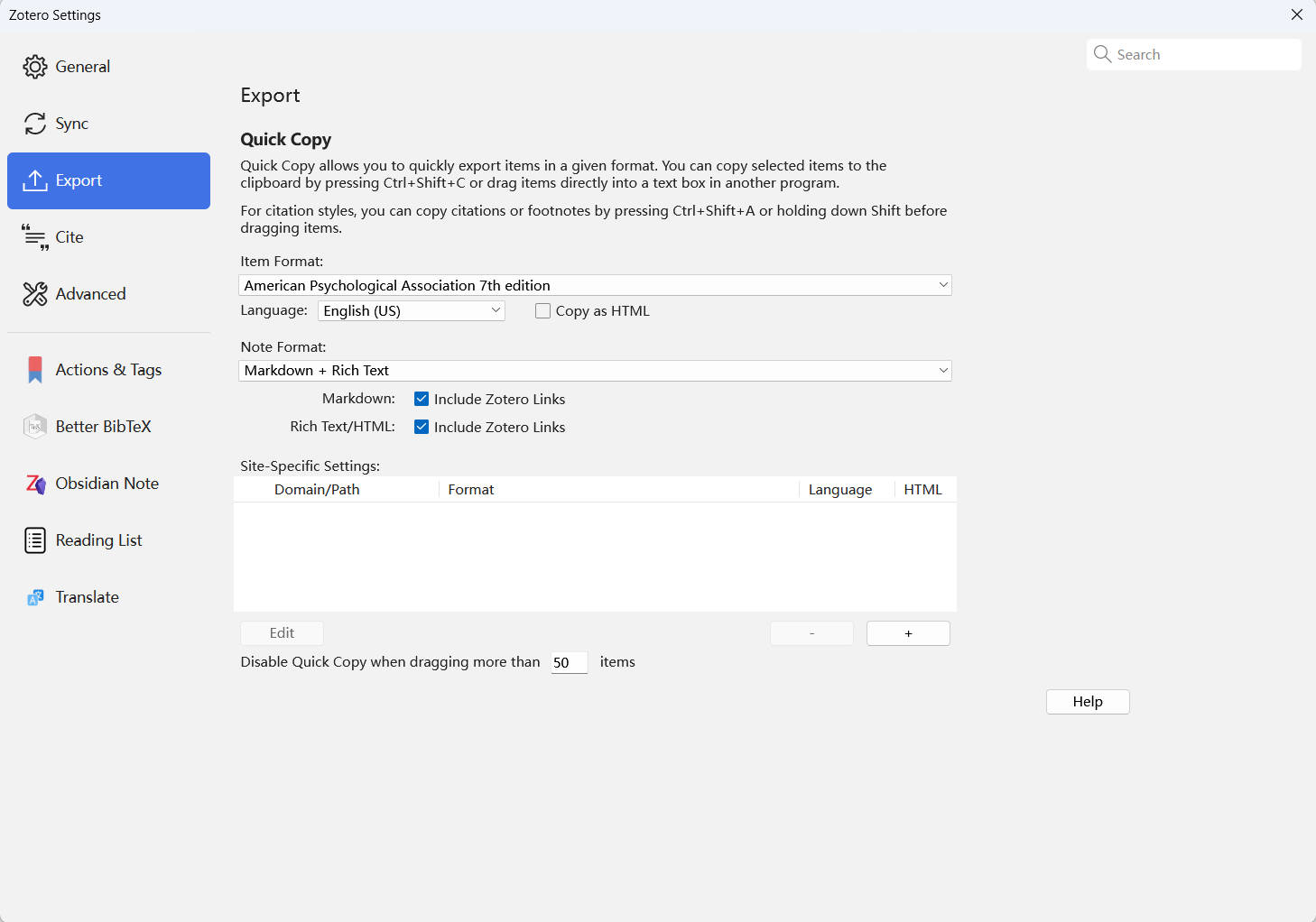The height and width of the screenshot is (922, 1316).
Task: Open the Item Format dropdown
Action: (x=595, y=285)
